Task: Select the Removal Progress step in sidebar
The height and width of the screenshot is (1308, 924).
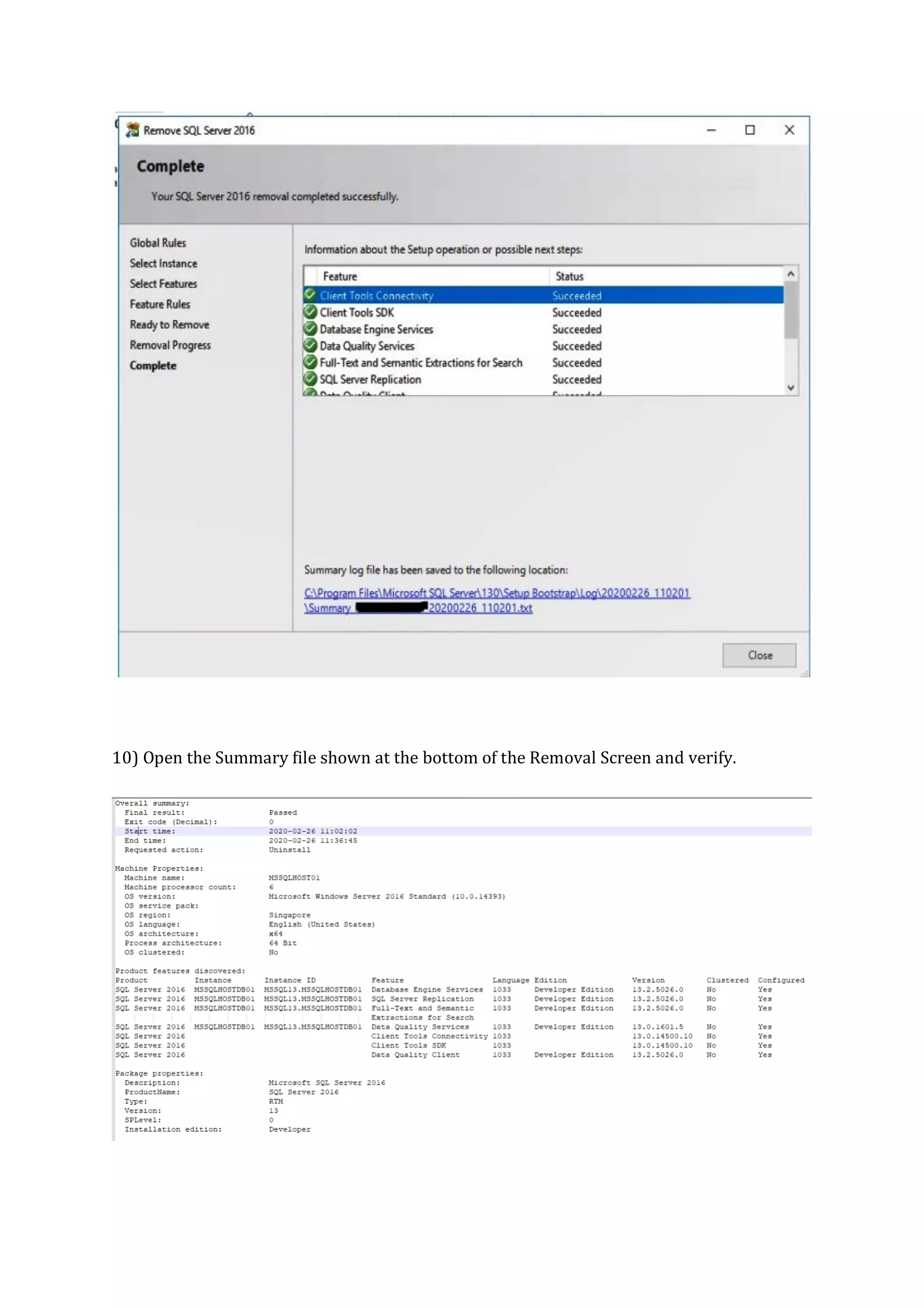Action: pos(170,345)
